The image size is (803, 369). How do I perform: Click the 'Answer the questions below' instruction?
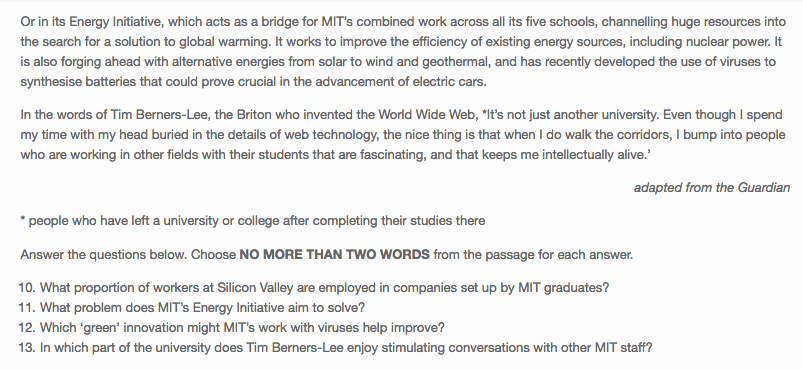(x=327, y=254)
